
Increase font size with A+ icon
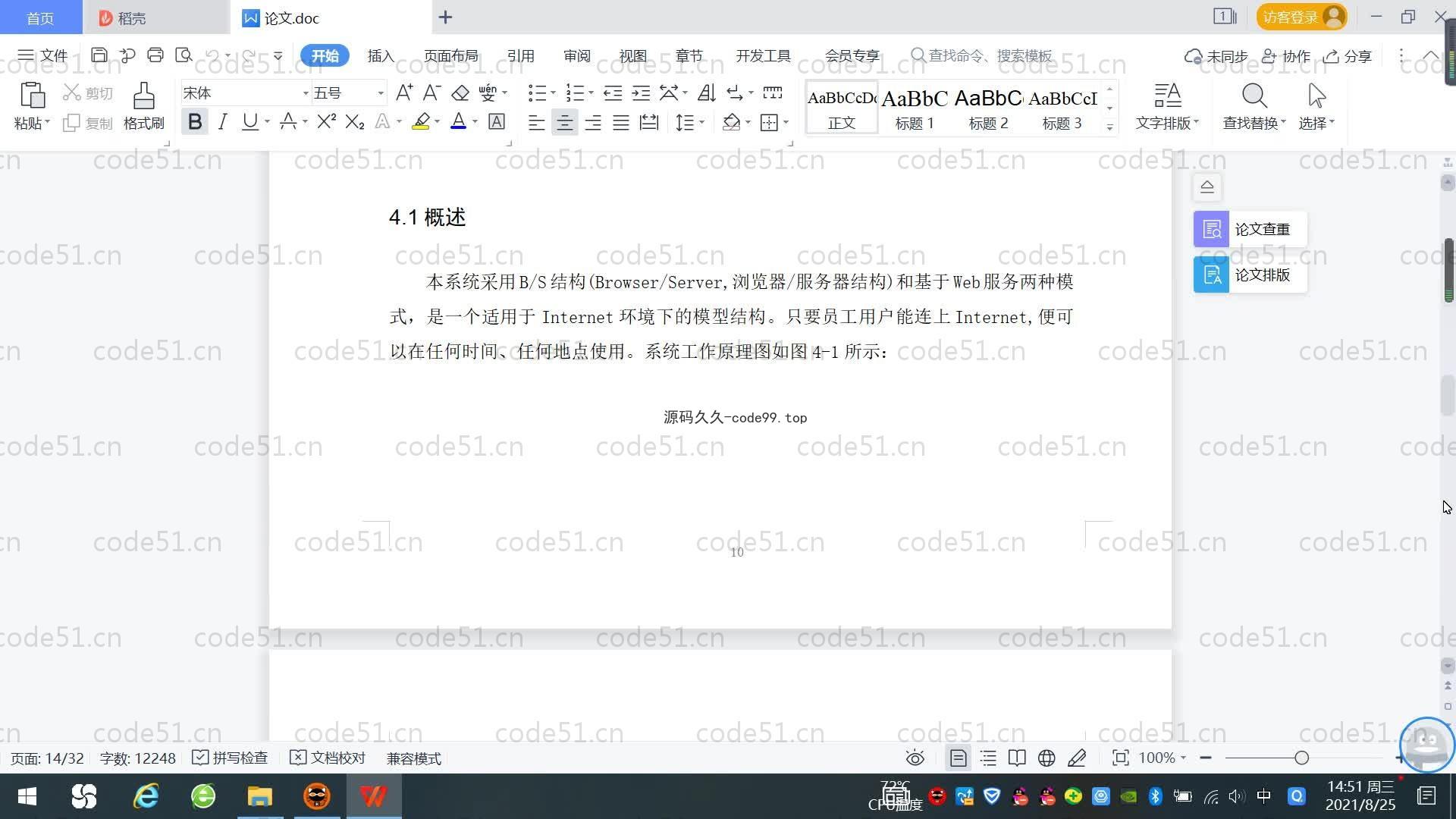pos(404,93)
